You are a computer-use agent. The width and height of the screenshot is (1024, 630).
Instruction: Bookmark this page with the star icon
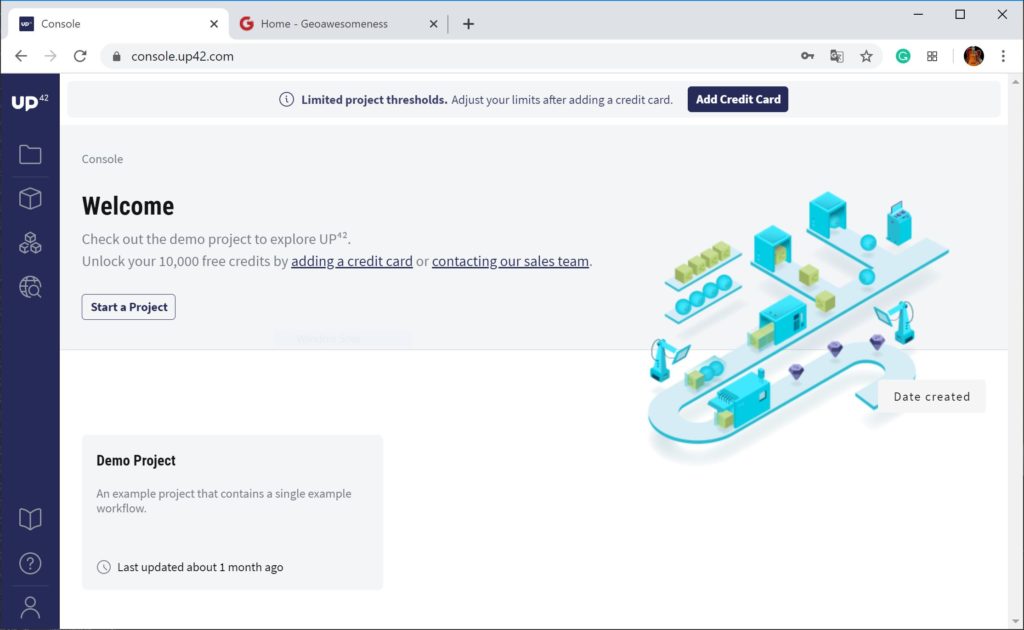tap(866, 56)
